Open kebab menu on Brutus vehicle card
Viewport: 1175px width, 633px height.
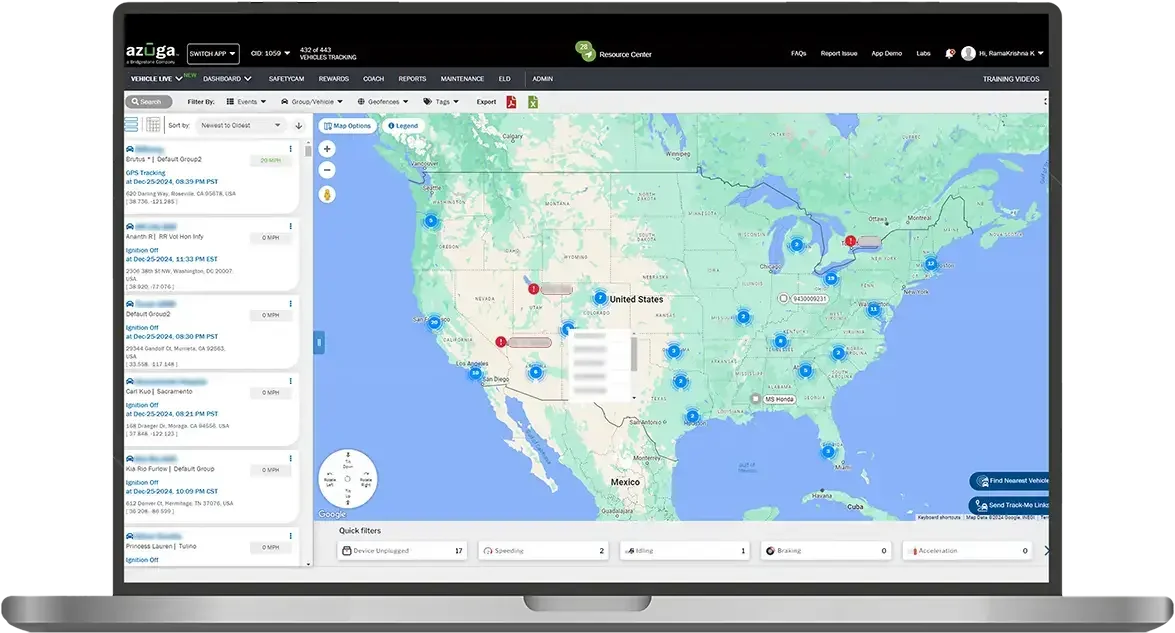point(291,149)
